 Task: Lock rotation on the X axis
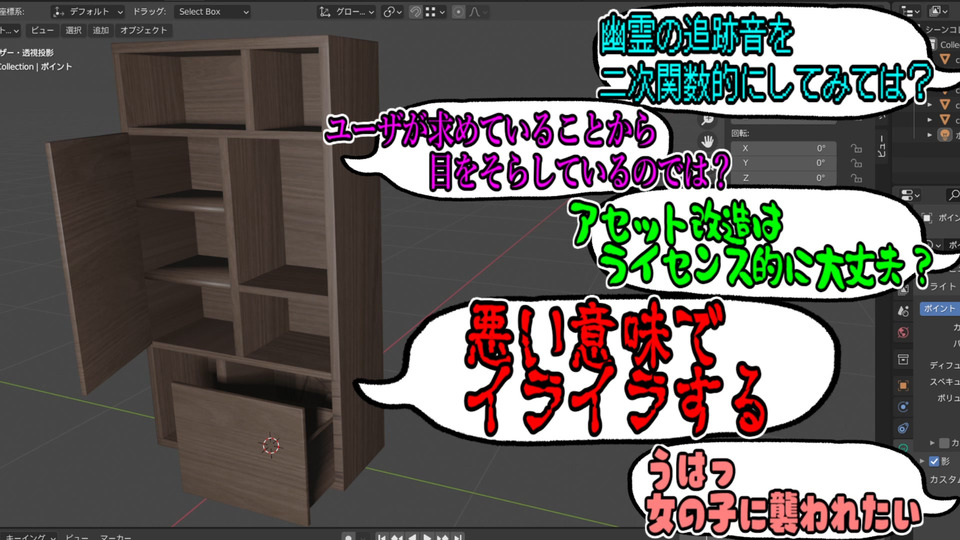click(856, 148)
